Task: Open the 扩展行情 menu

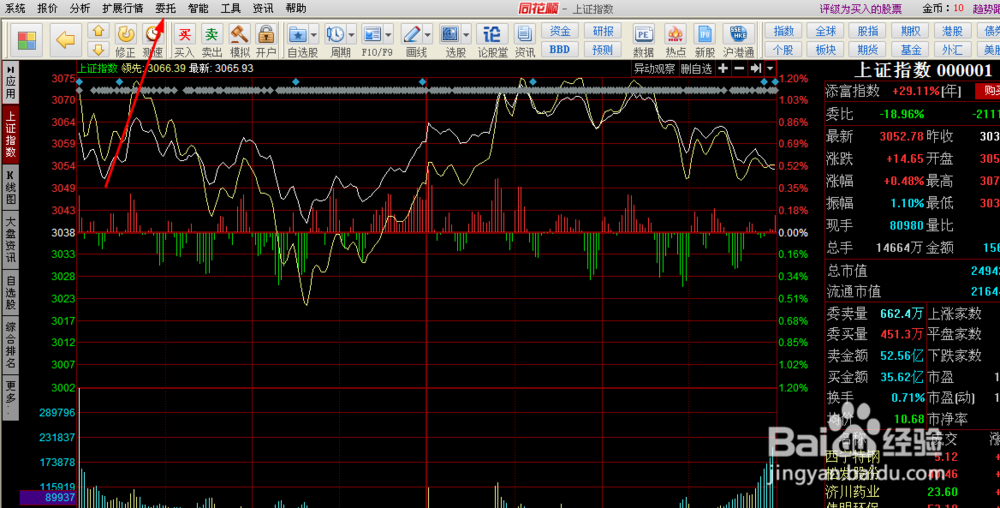Action: coord(122,8)
